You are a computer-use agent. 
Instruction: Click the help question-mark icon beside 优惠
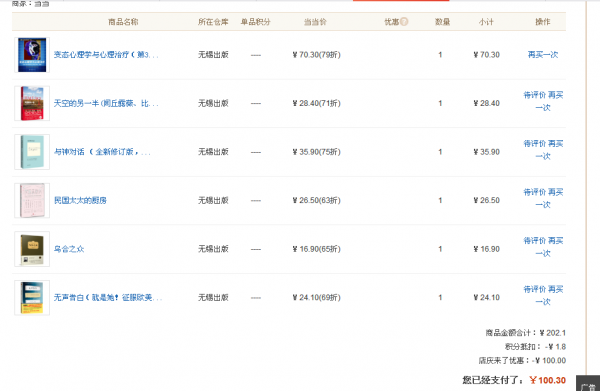coord(404,22)
